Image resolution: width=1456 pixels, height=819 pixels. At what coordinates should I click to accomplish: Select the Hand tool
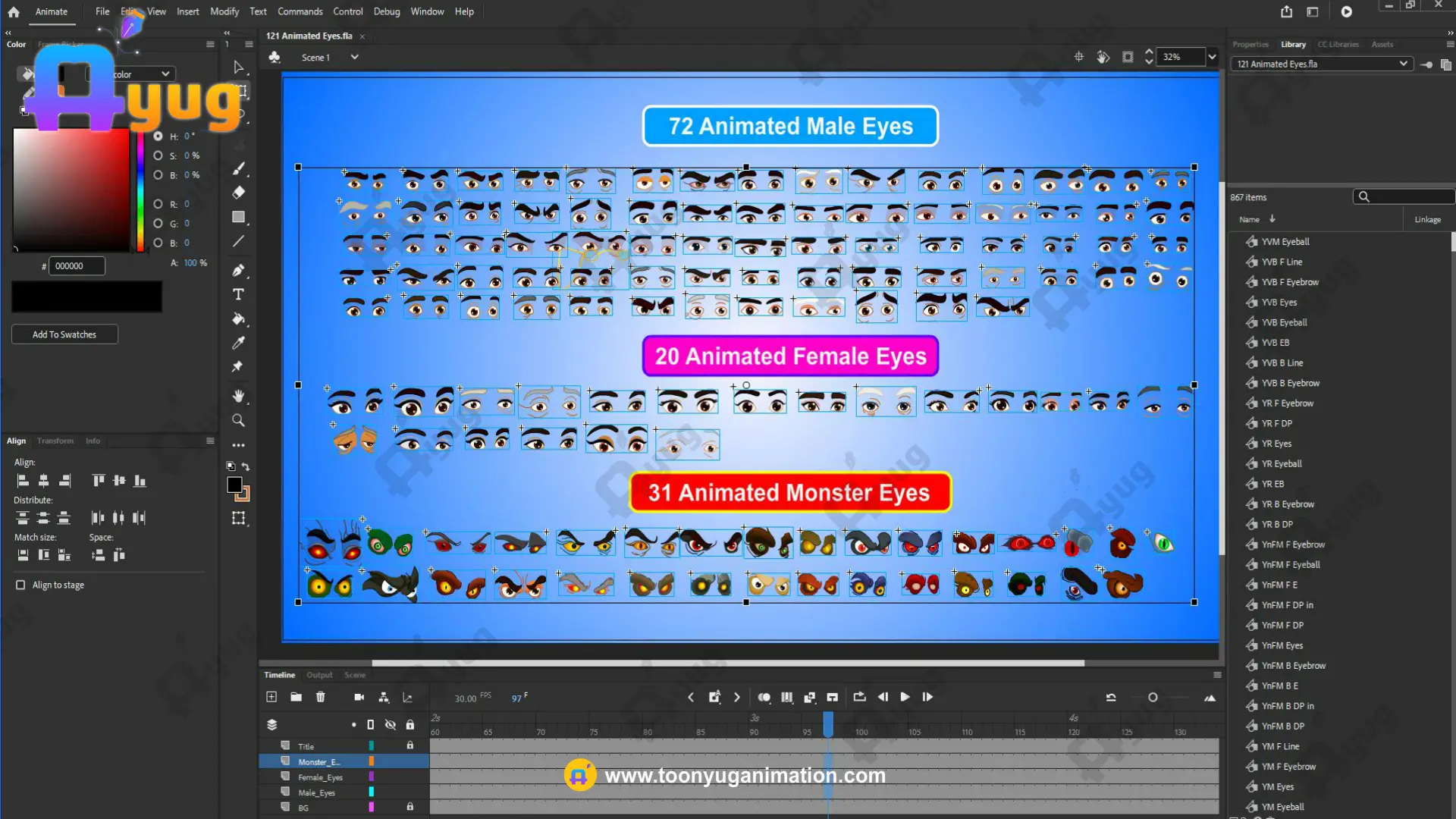click(238, 396)
